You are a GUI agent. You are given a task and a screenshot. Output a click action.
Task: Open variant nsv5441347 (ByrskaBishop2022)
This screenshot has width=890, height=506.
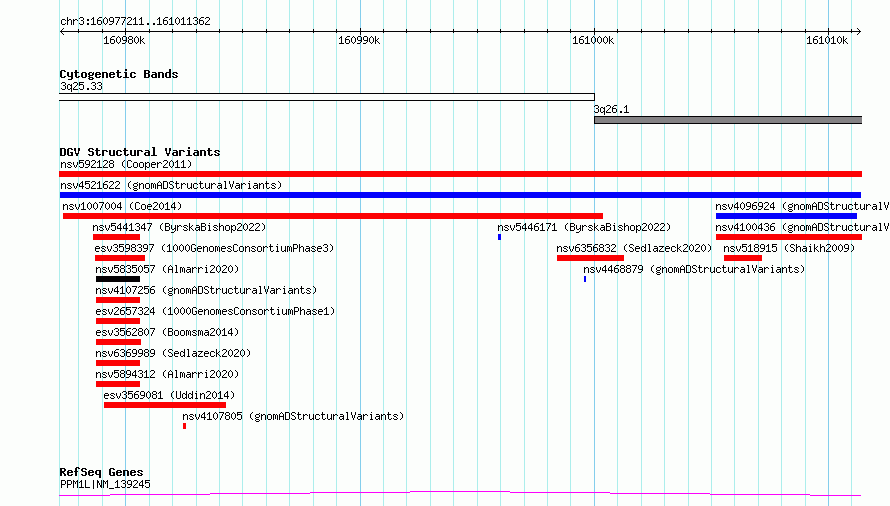click(x=179, y=227)
